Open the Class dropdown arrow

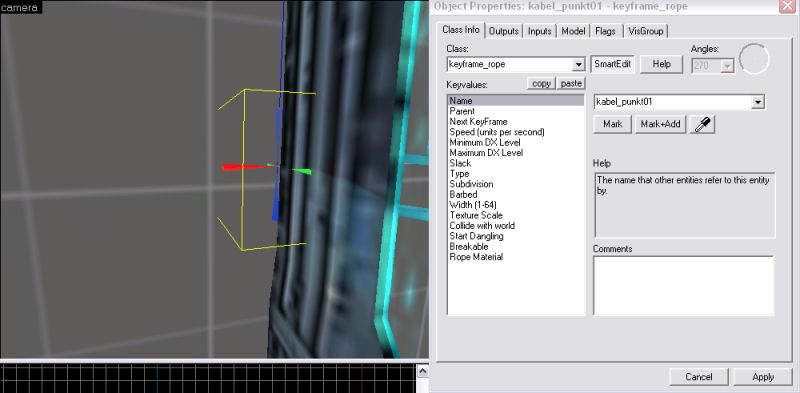pyautogui.click(x=578, y=65)
